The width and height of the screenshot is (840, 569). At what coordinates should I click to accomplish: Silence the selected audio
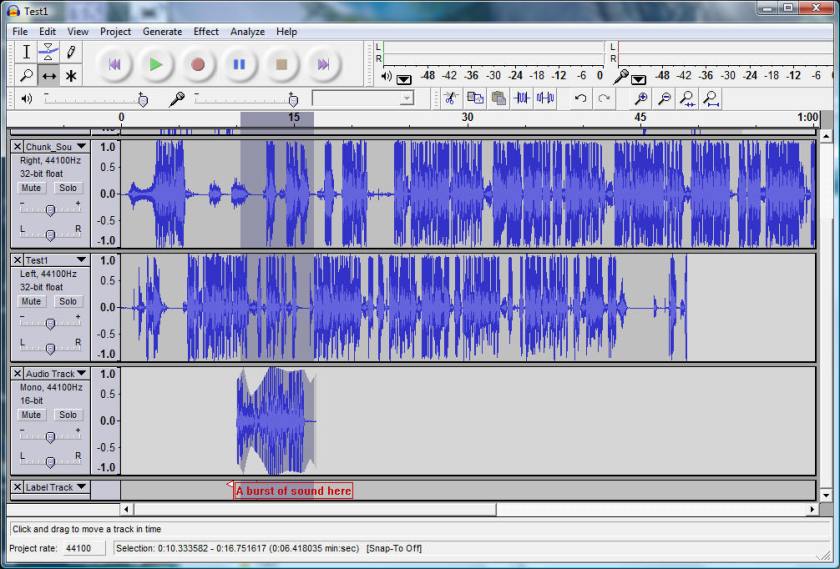(545, 98)
